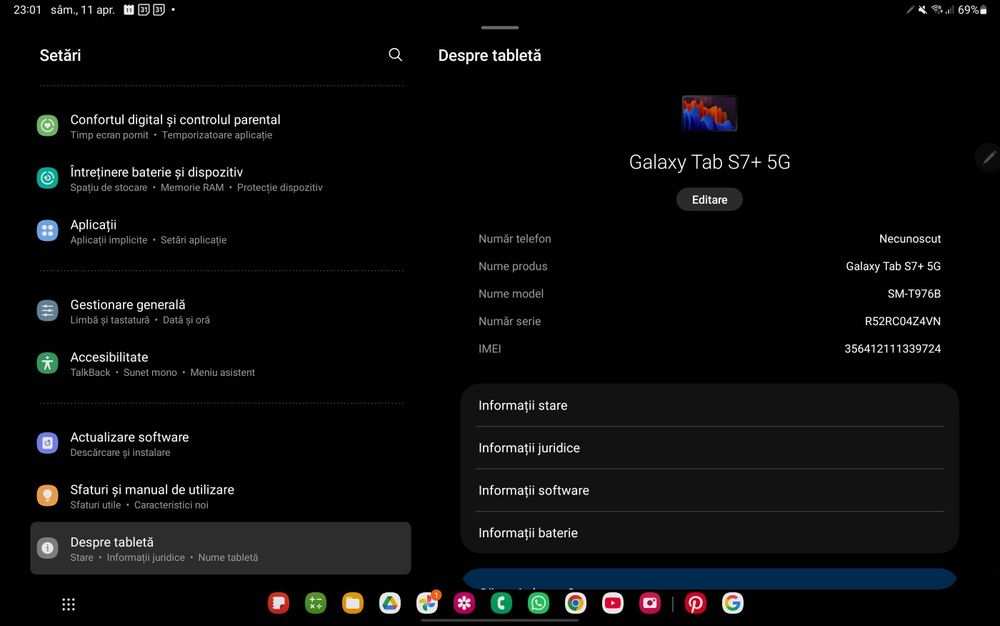Go to Accesibilitate settings
Image resolution: width=1000 pixels, height=626 pixels.
click(x=221, y=364)
